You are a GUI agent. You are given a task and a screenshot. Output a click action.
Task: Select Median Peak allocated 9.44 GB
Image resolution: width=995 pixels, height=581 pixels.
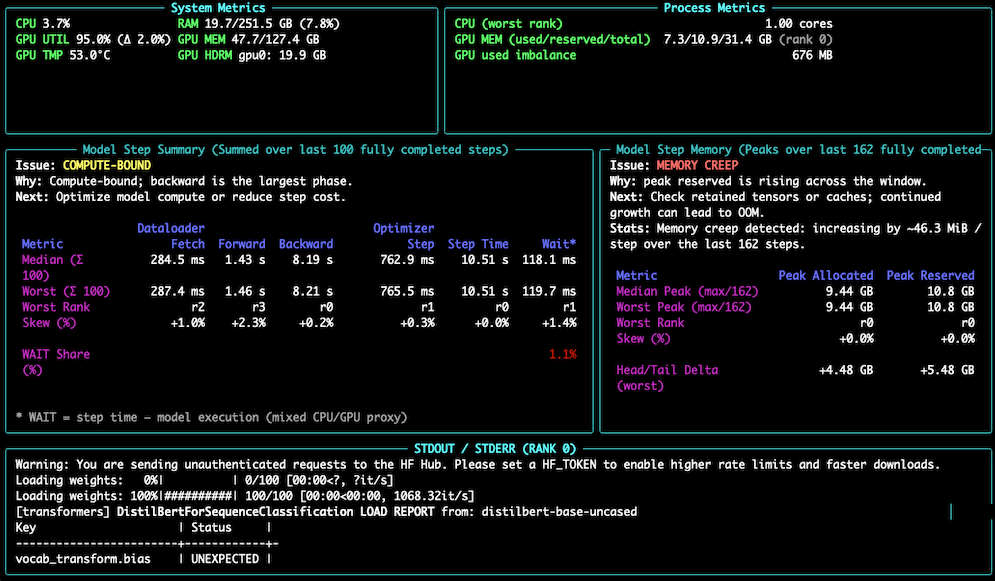click(x=849, y=292)
